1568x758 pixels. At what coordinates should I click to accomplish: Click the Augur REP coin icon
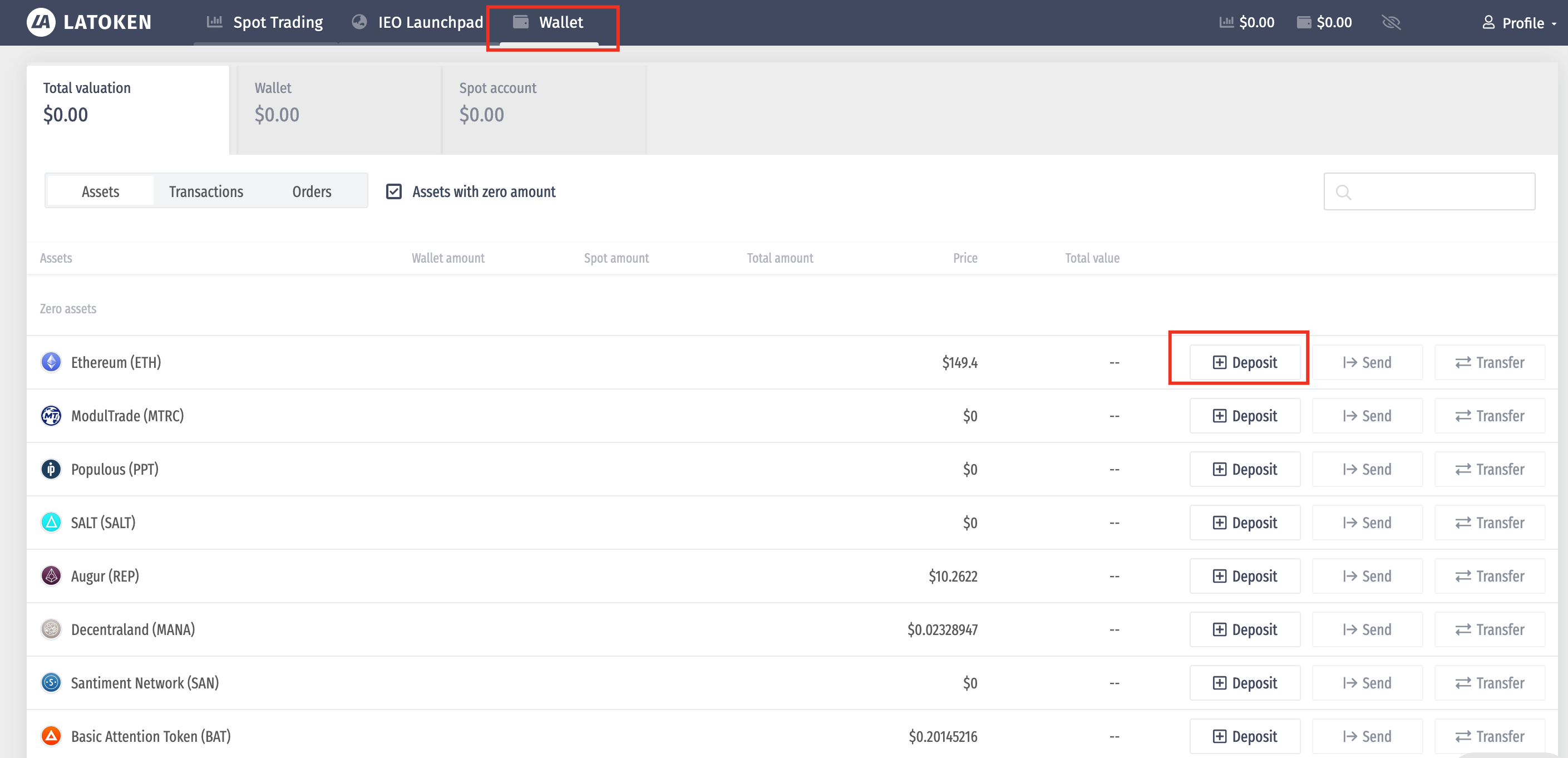click(x=51, y=576)
